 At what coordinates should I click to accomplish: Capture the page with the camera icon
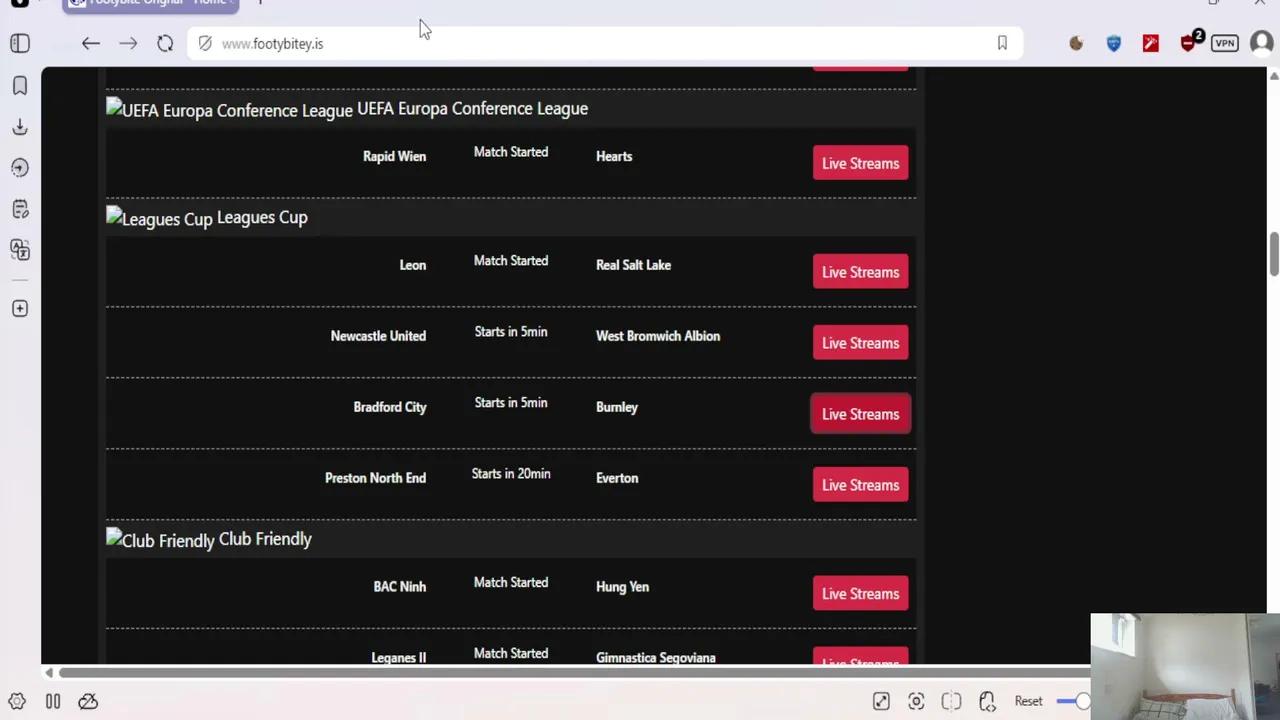tap(916, 702)
